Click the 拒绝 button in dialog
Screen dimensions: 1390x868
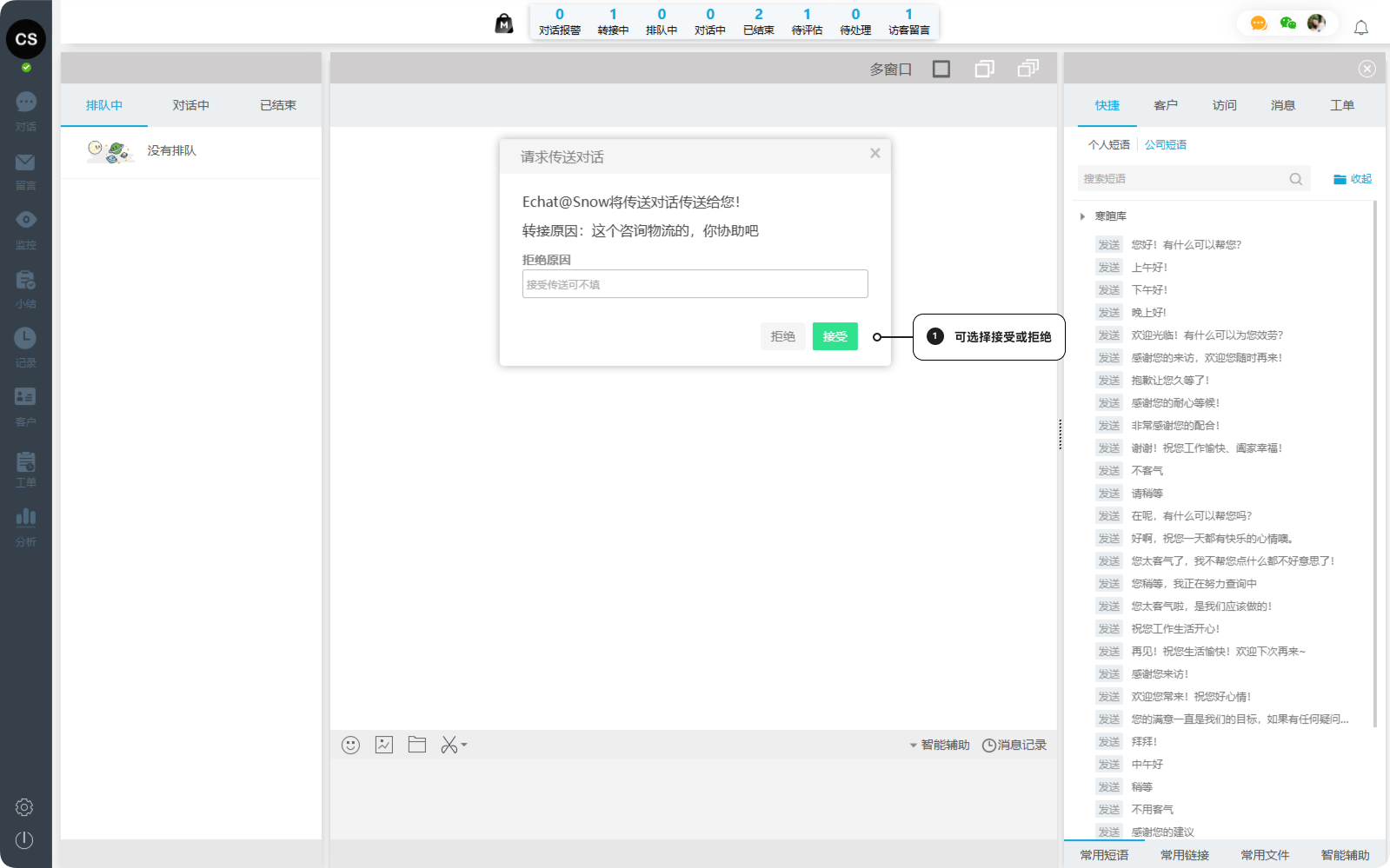click(782, 336)
